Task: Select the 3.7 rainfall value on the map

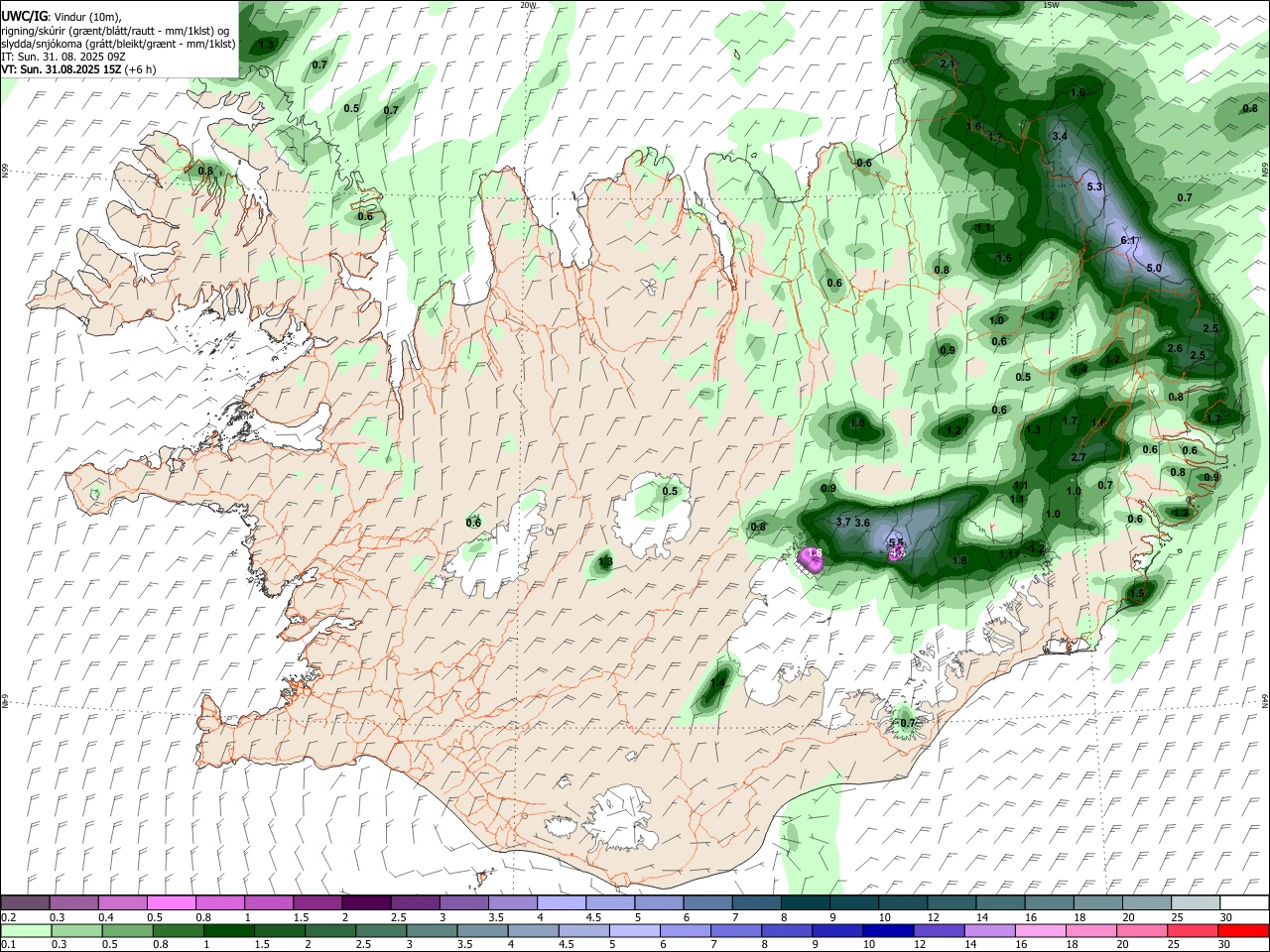Action: point(843,522)
